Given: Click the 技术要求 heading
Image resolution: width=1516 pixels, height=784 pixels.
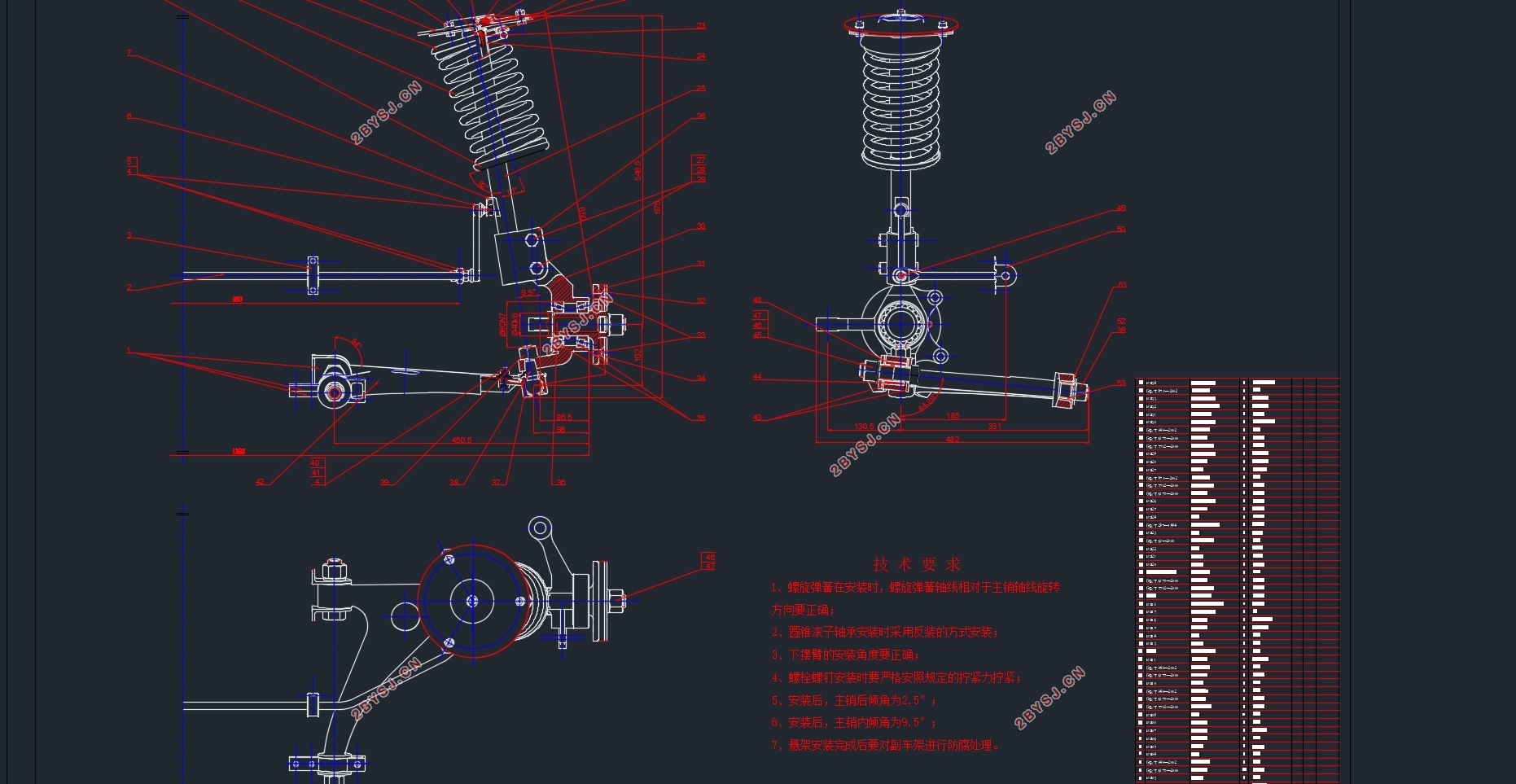Looking at the screenshot, I should click(917, 564).
